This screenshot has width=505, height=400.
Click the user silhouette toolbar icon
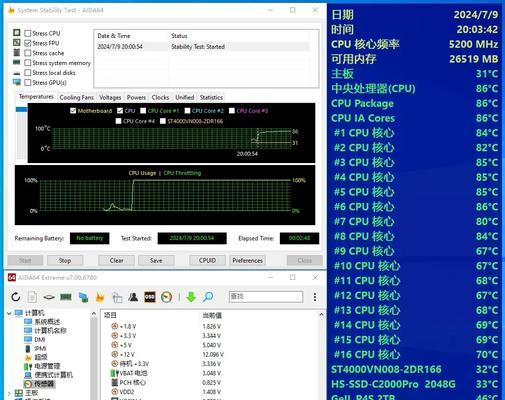click(133, 297)
